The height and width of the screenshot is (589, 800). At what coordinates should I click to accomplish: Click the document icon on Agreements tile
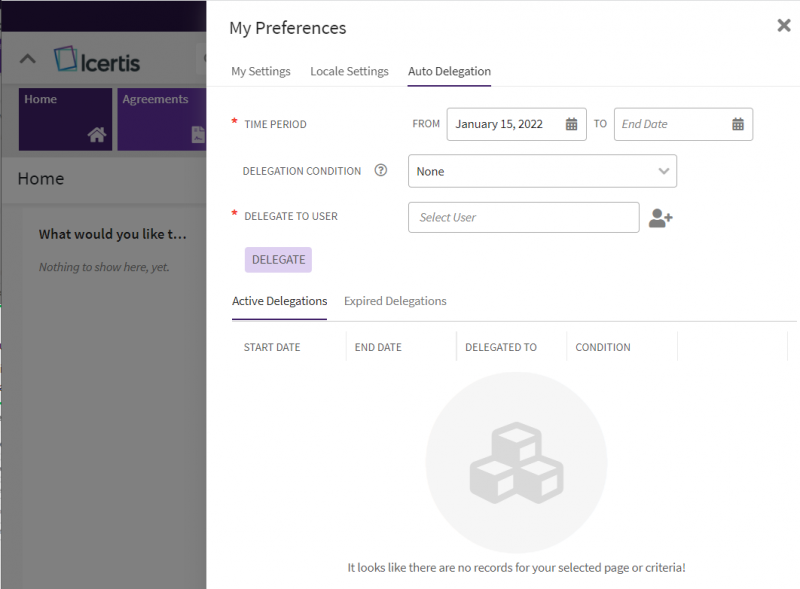[198, 135]
